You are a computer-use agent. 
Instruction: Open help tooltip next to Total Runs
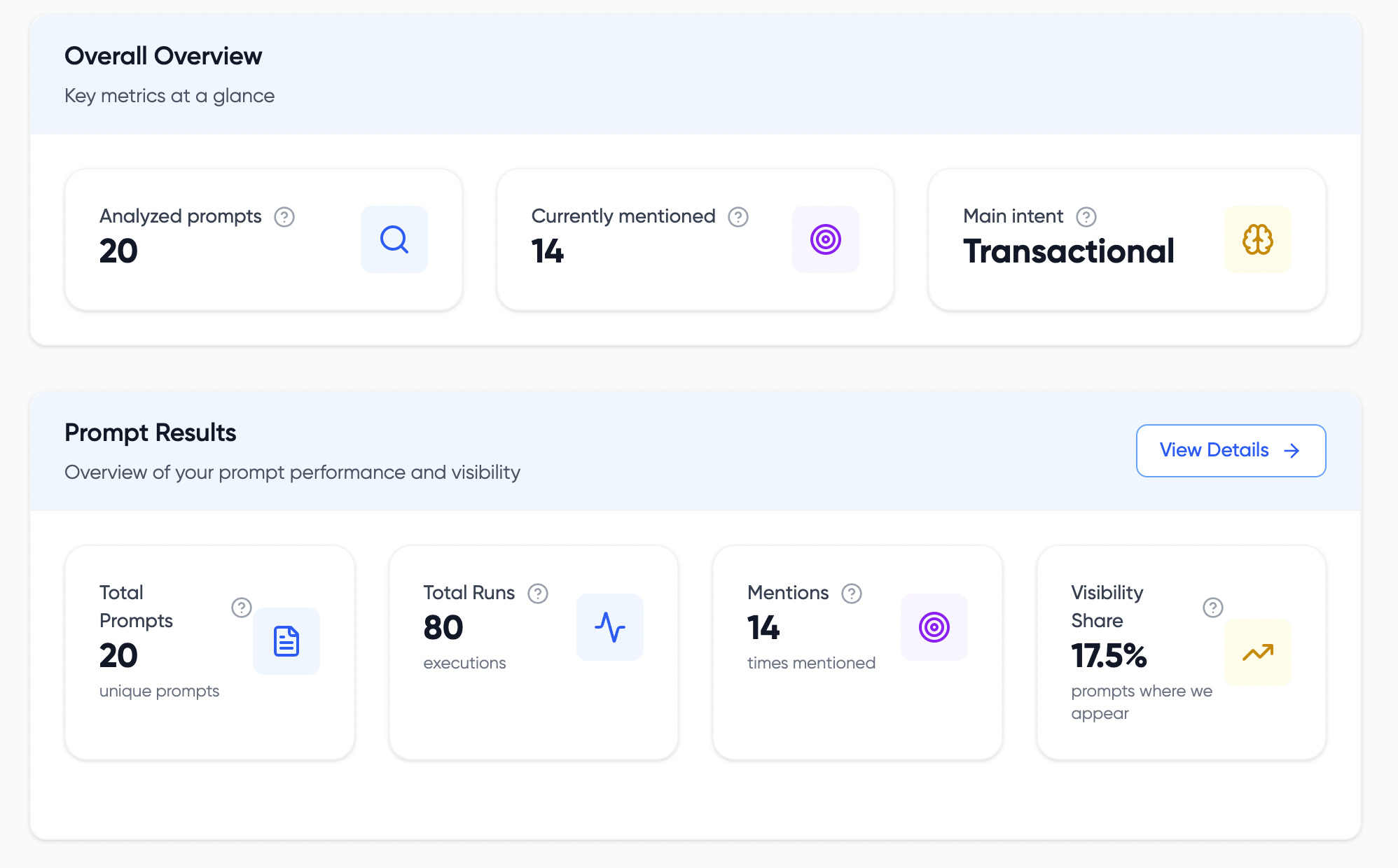(538, 594)
